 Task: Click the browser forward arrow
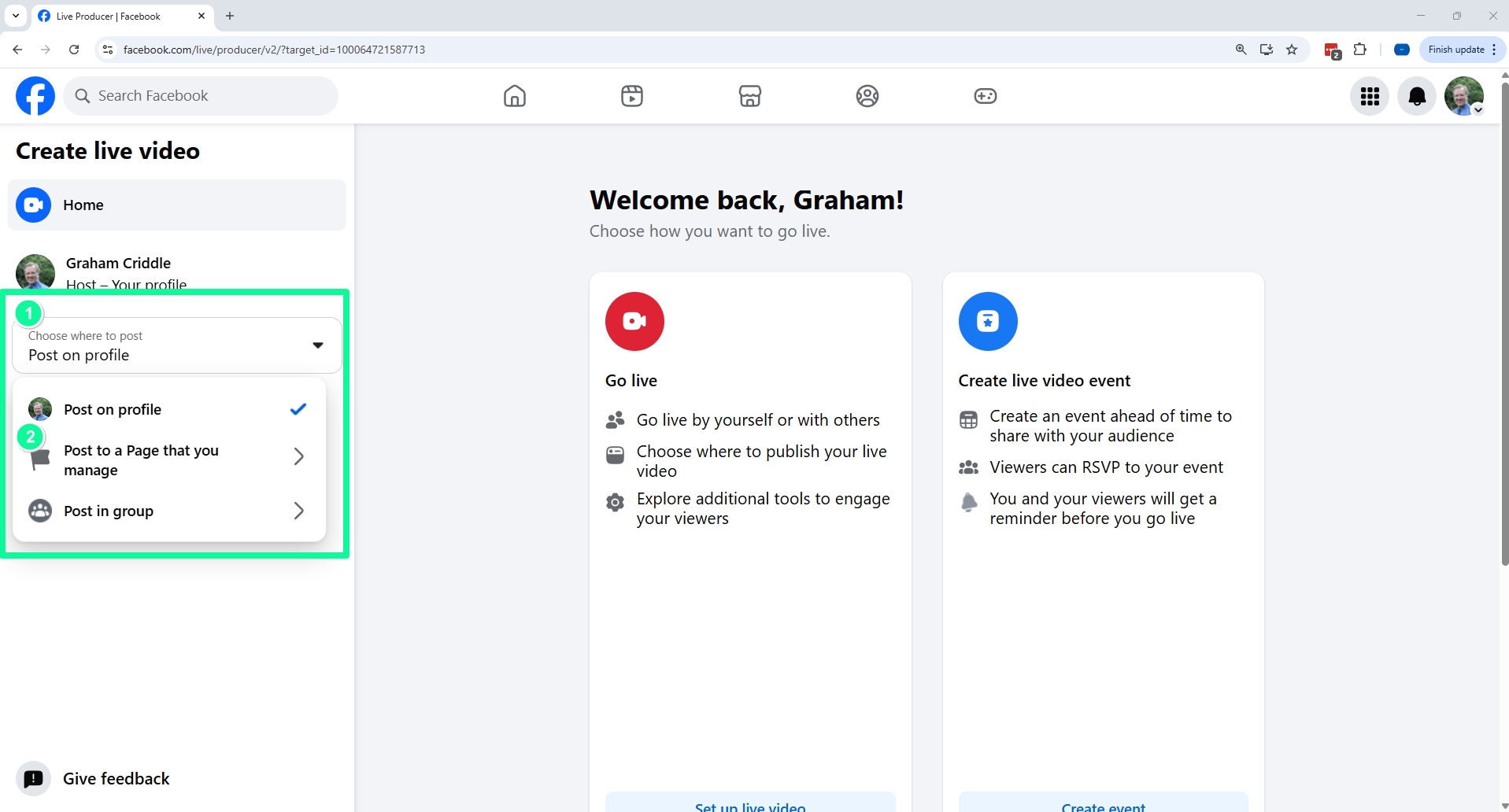pos(46,50)
